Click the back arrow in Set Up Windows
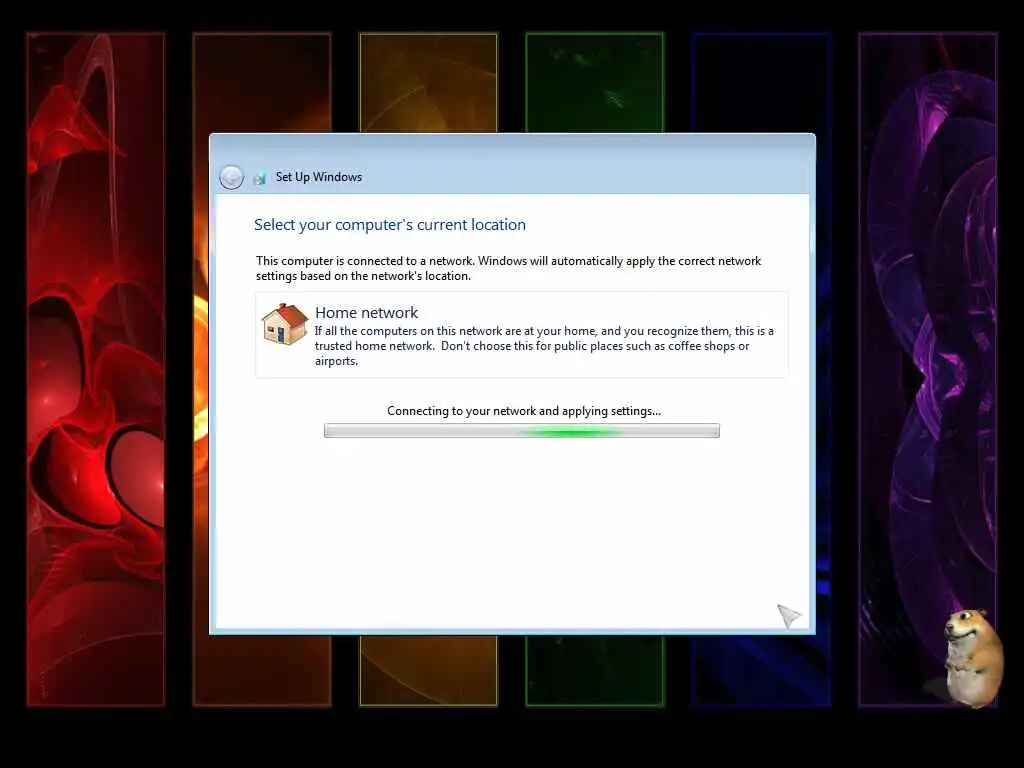The width and height of the screenshot is (1024, 768). tap(231, 177)
